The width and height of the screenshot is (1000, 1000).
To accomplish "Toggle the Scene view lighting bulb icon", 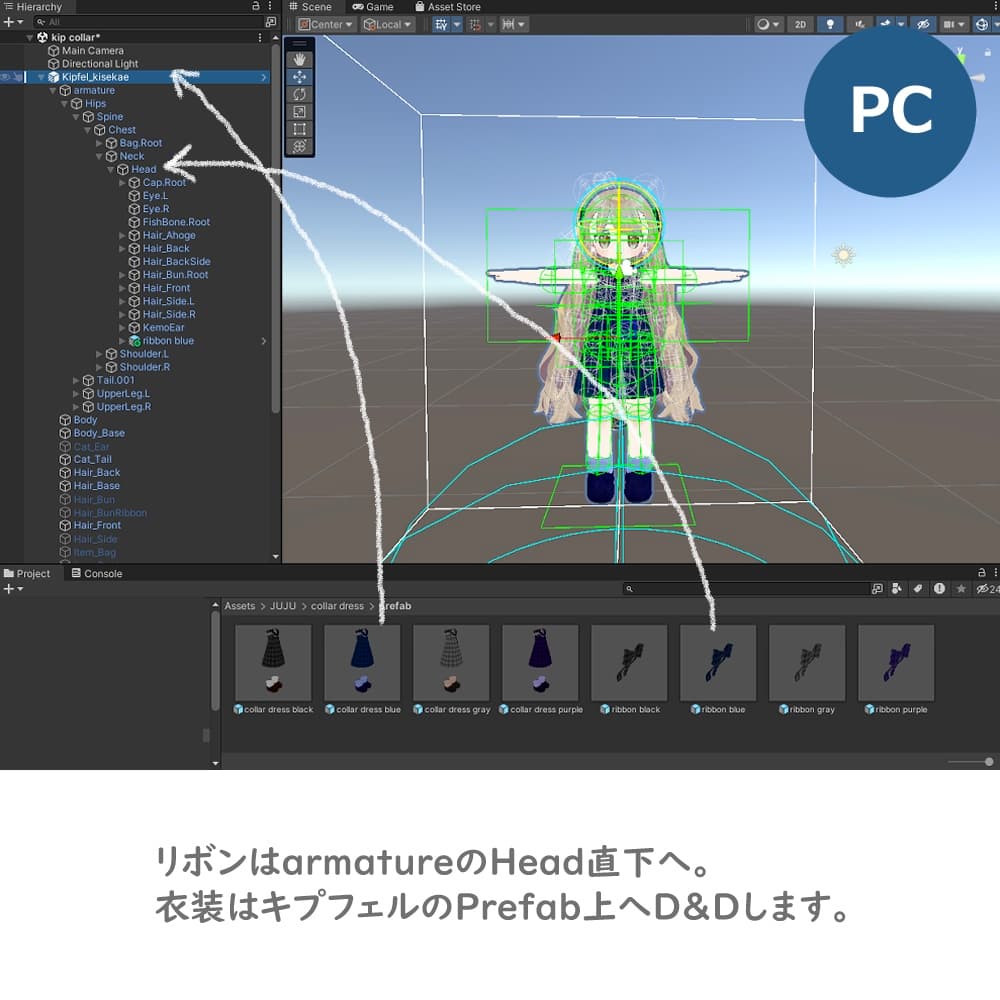I will tap(830, 24).
